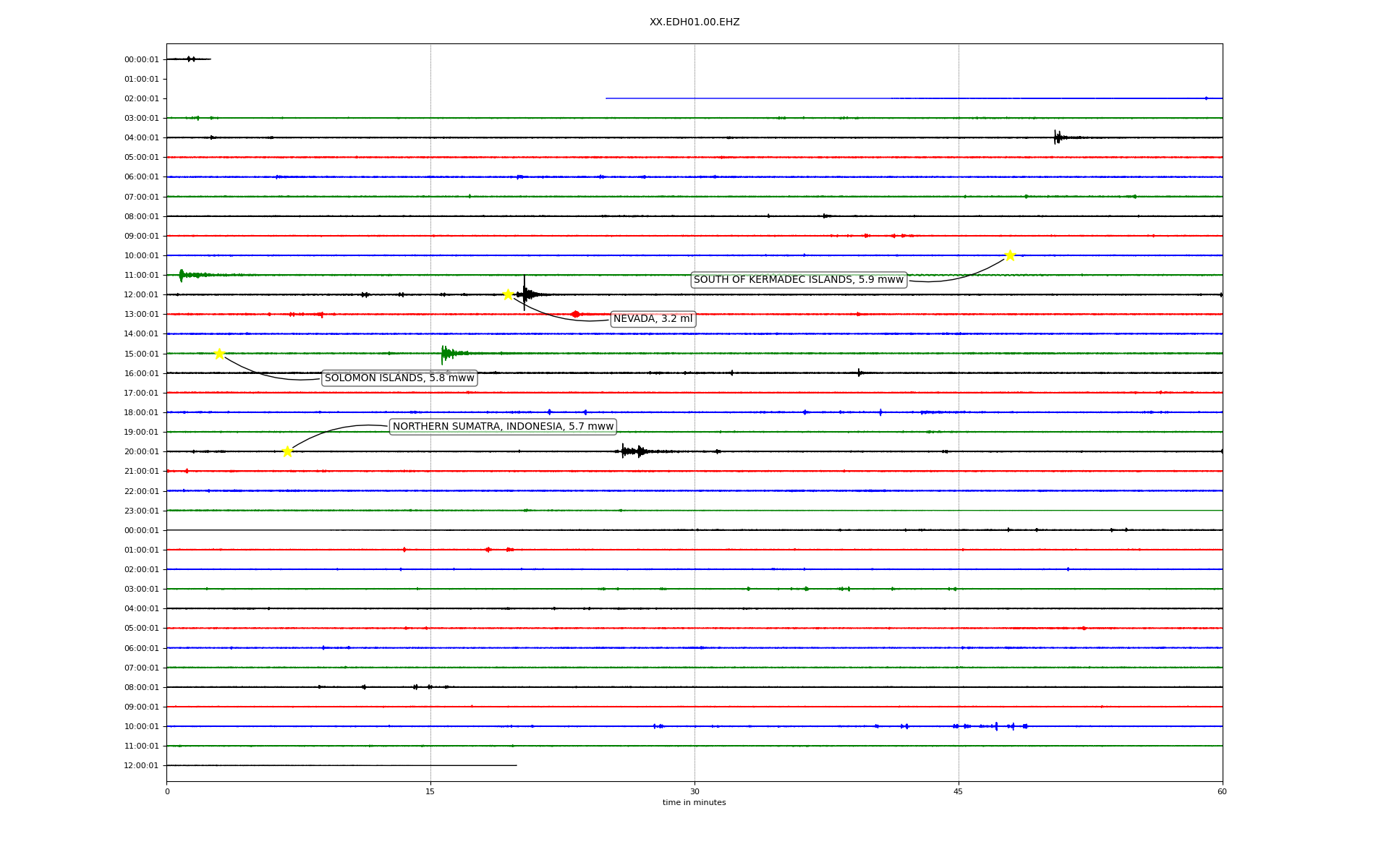Click the first 02:00:01 y-axis time label

click(141, 98)
